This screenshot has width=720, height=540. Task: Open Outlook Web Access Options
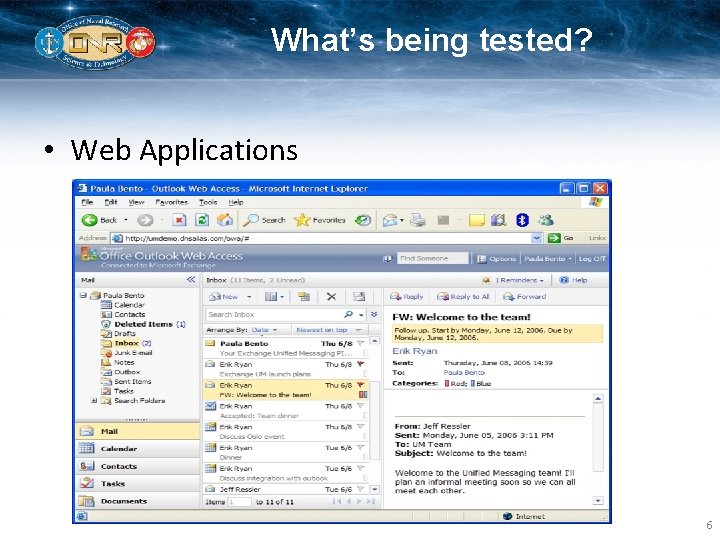496,259
